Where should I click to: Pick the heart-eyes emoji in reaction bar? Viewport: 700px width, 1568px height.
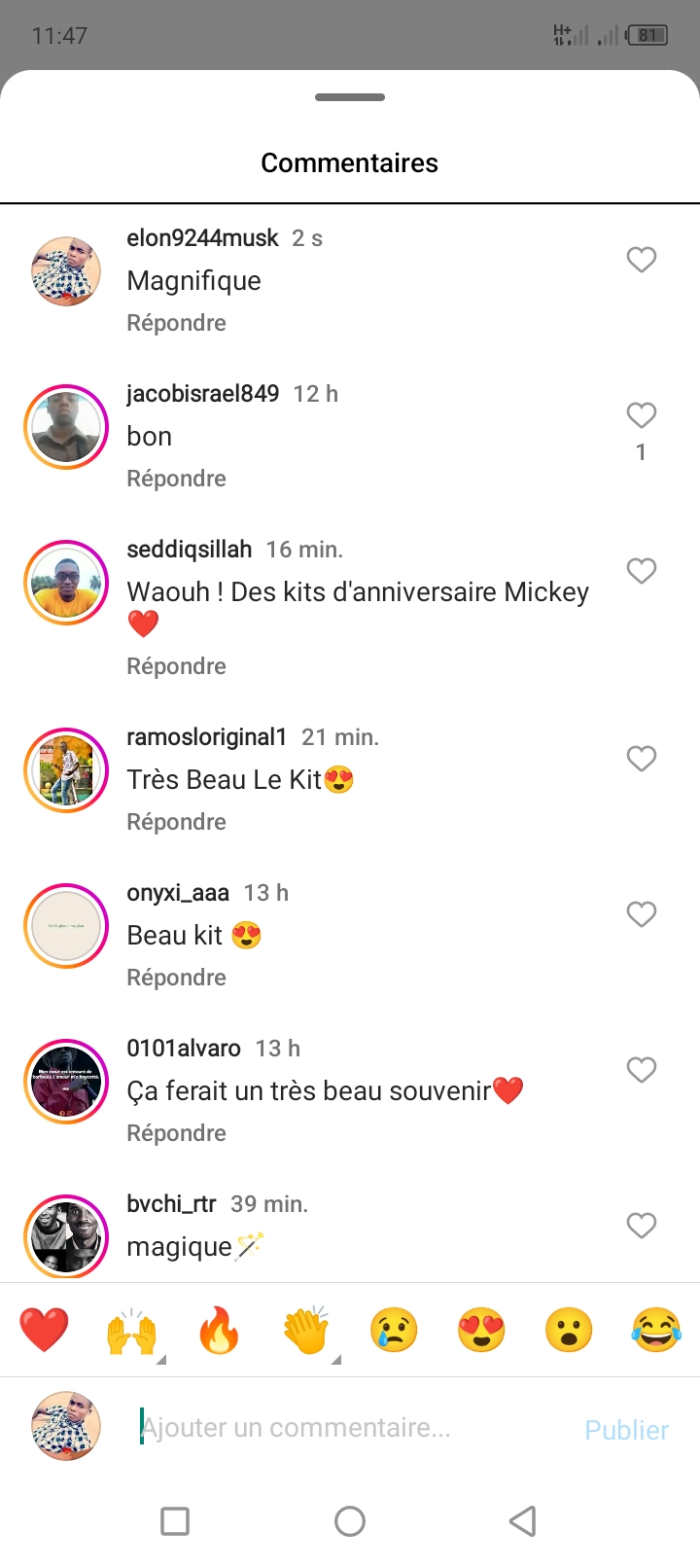[x=481, y=1330]
